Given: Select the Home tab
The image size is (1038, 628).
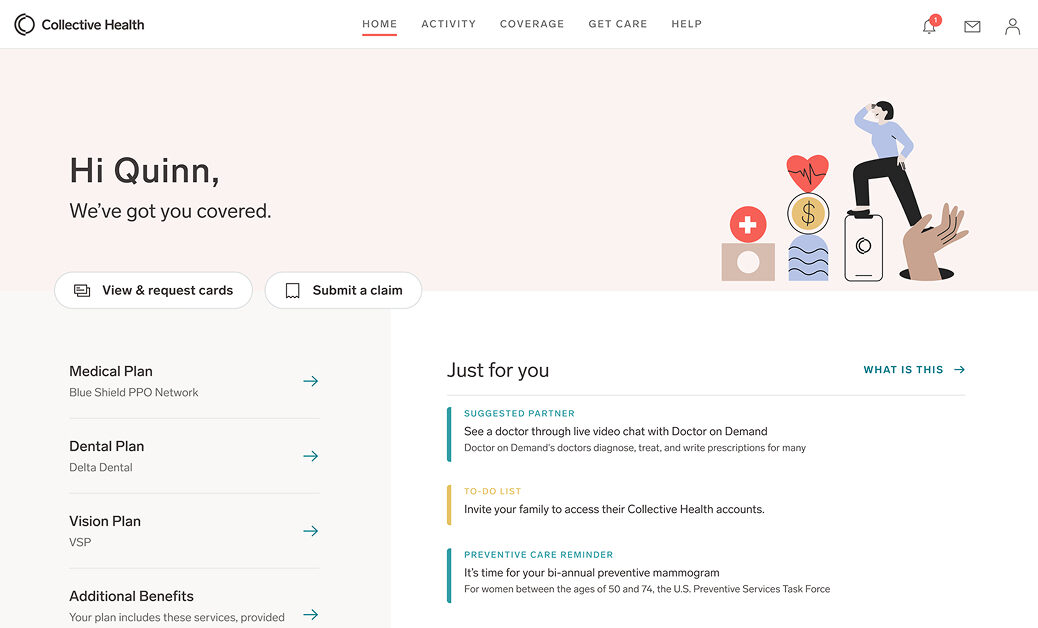Looking at the screenshot, I should click(x=380, y=24).
